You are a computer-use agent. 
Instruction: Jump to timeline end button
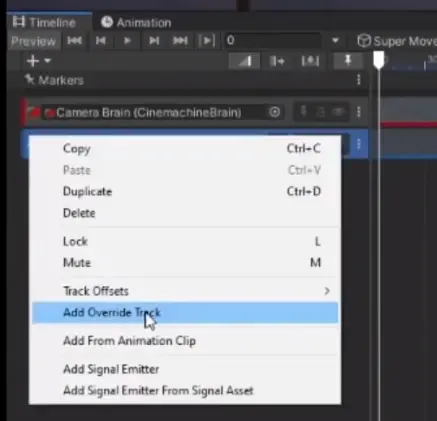pos(180,41)
